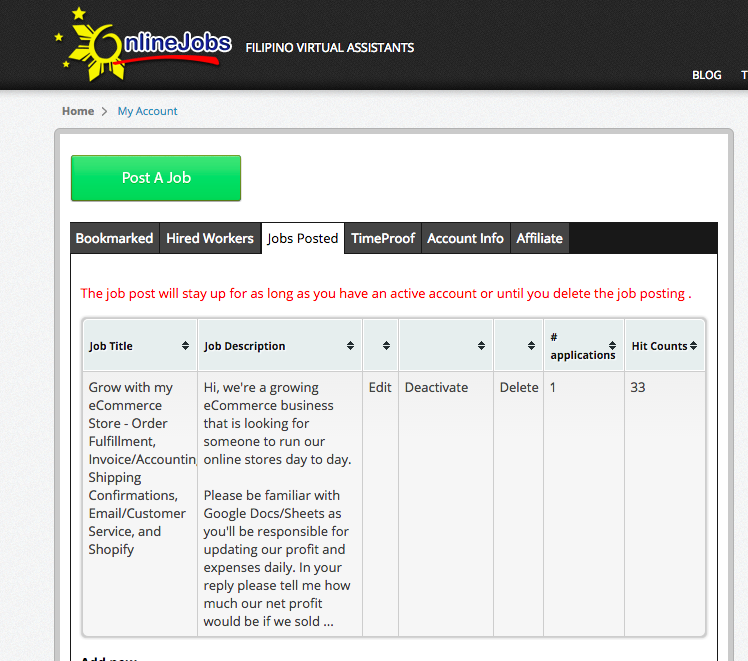748x661 pixels.
Task: Click the green Post A Job button
Action: click(x=156, y=178)
